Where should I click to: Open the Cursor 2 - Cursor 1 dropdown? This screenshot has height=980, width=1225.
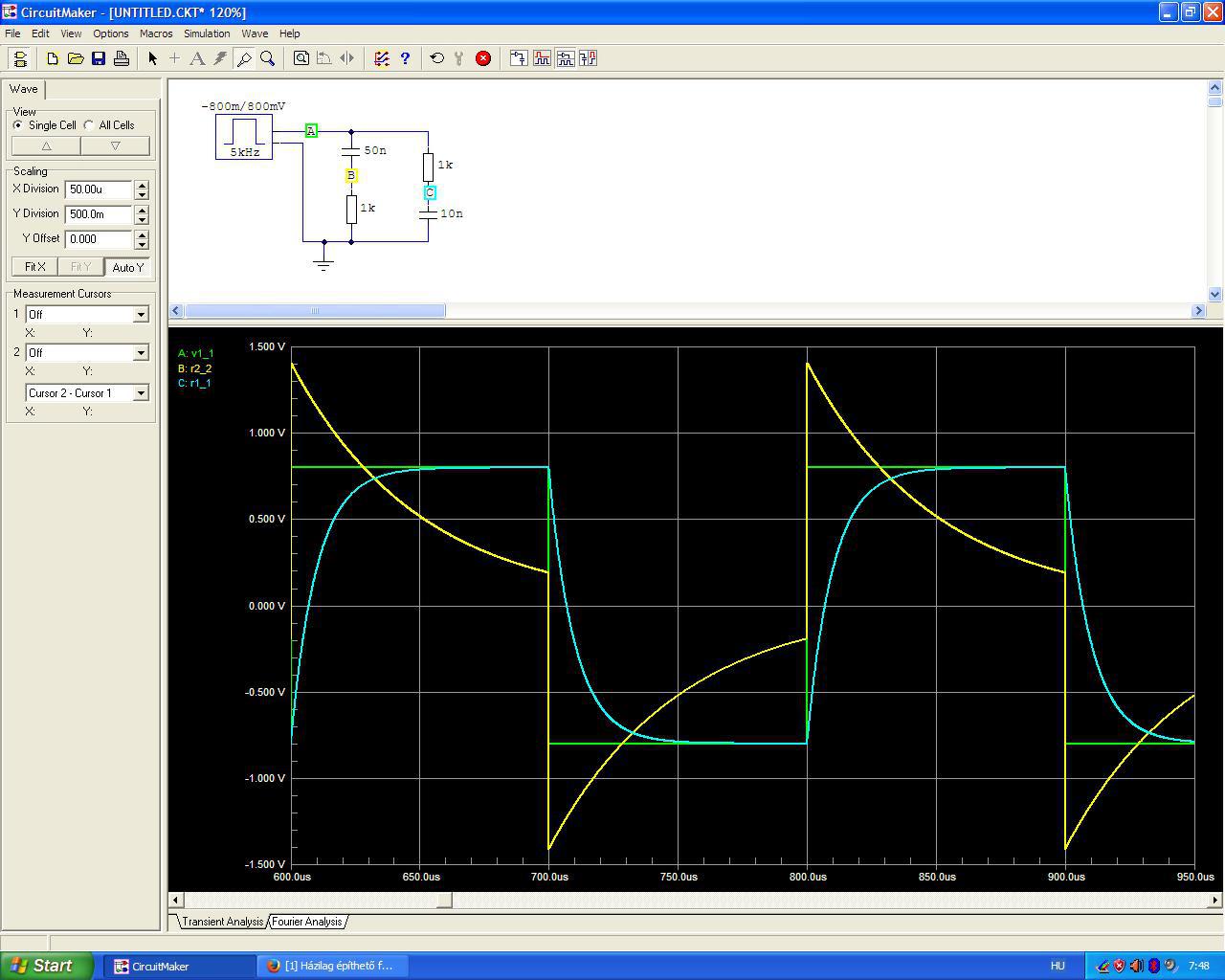pyautogui.click(x=141, y=393)
